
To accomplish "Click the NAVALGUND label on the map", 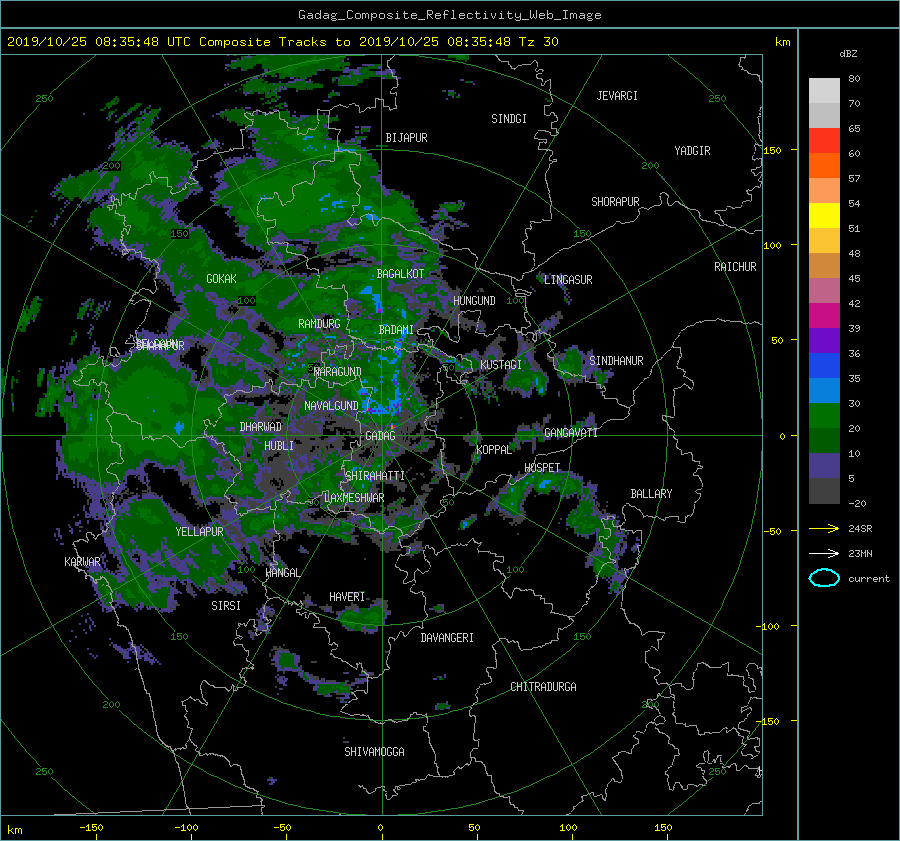I will click(331, 406).
